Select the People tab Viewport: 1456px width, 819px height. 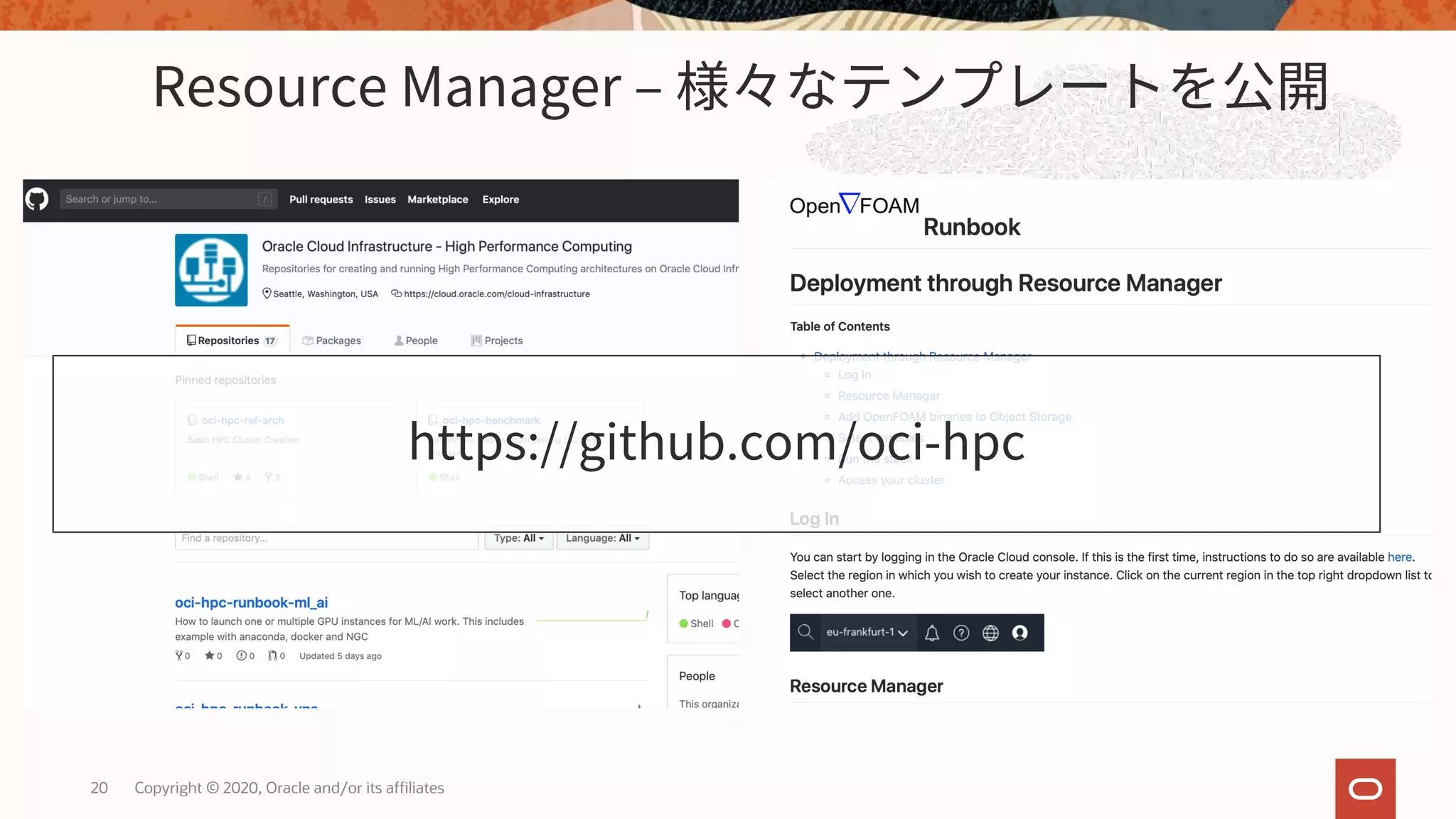tap(416, 341)
